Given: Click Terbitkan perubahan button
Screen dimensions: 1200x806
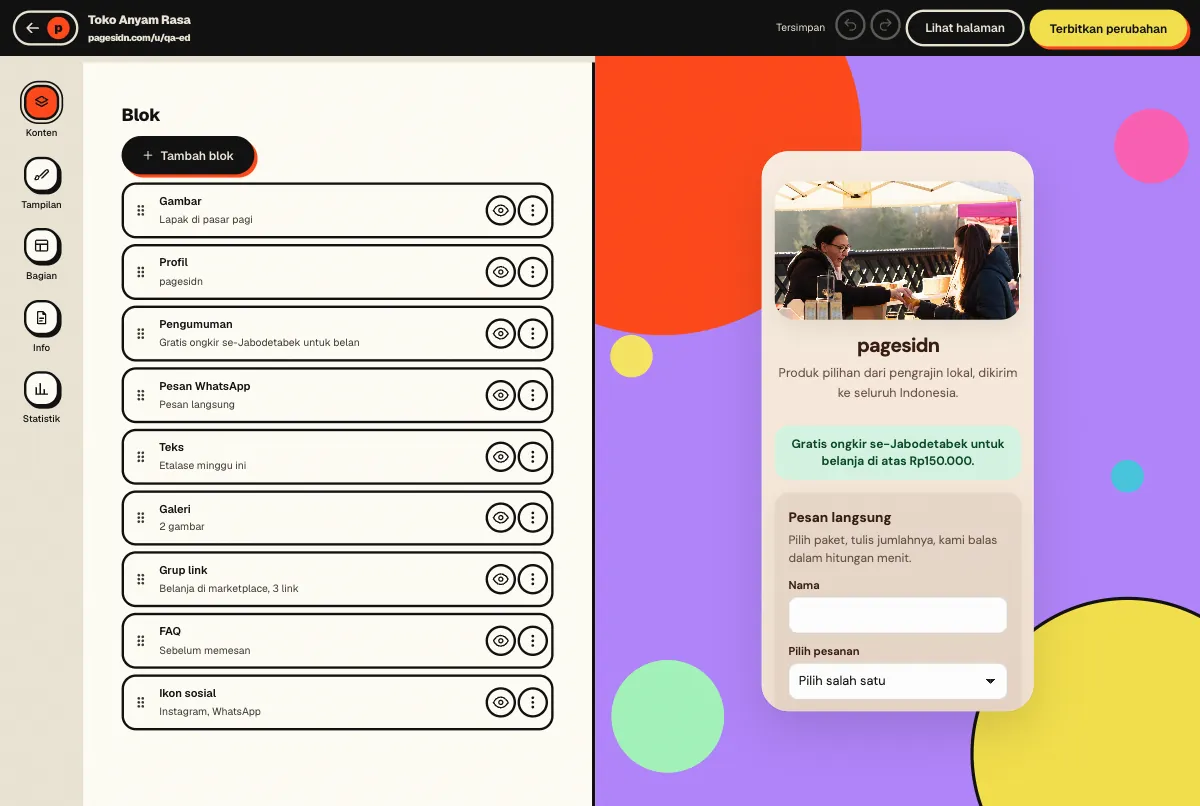Looking at the screenshot, I should coord(1108,29).
